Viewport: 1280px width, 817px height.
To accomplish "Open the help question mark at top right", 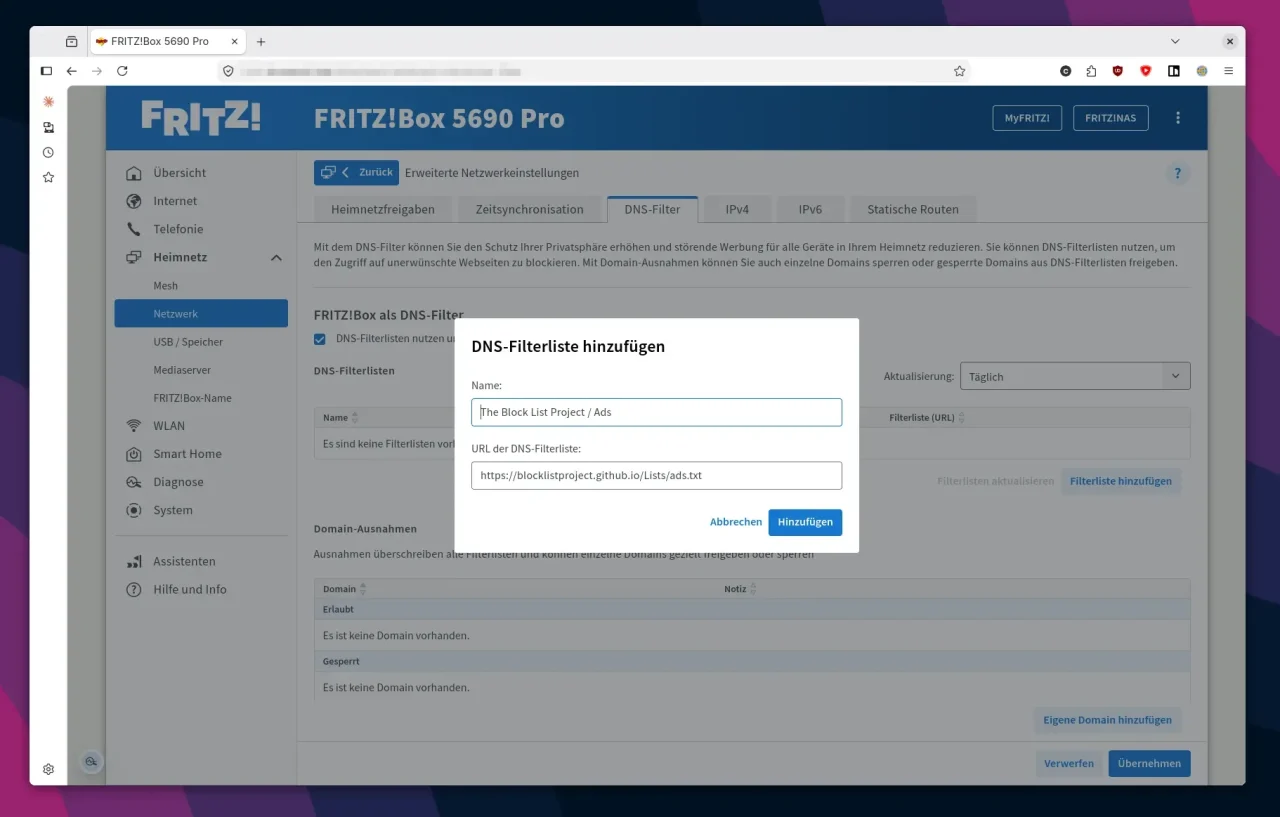I will pyautogui.click(x=1178, y=173).
